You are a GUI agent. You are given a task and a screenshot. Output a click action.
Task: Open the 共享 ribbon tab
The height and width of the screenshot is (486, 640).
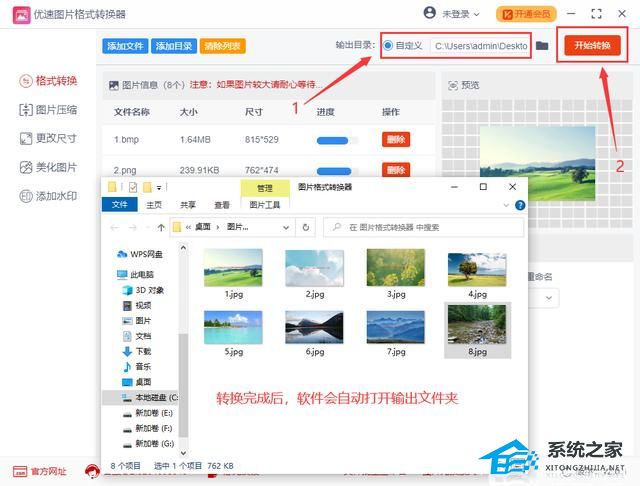(x=188, y=205)
